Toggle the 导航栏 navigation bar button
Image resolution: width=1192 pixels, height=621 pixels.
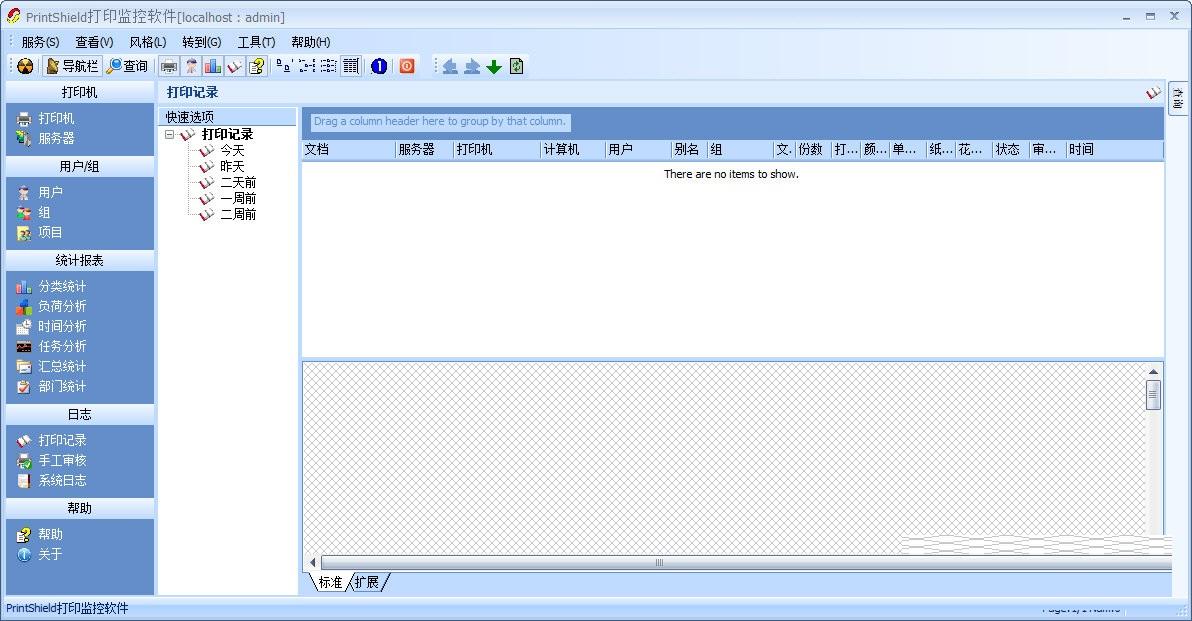pyautogui.click(x=73, y=66)
